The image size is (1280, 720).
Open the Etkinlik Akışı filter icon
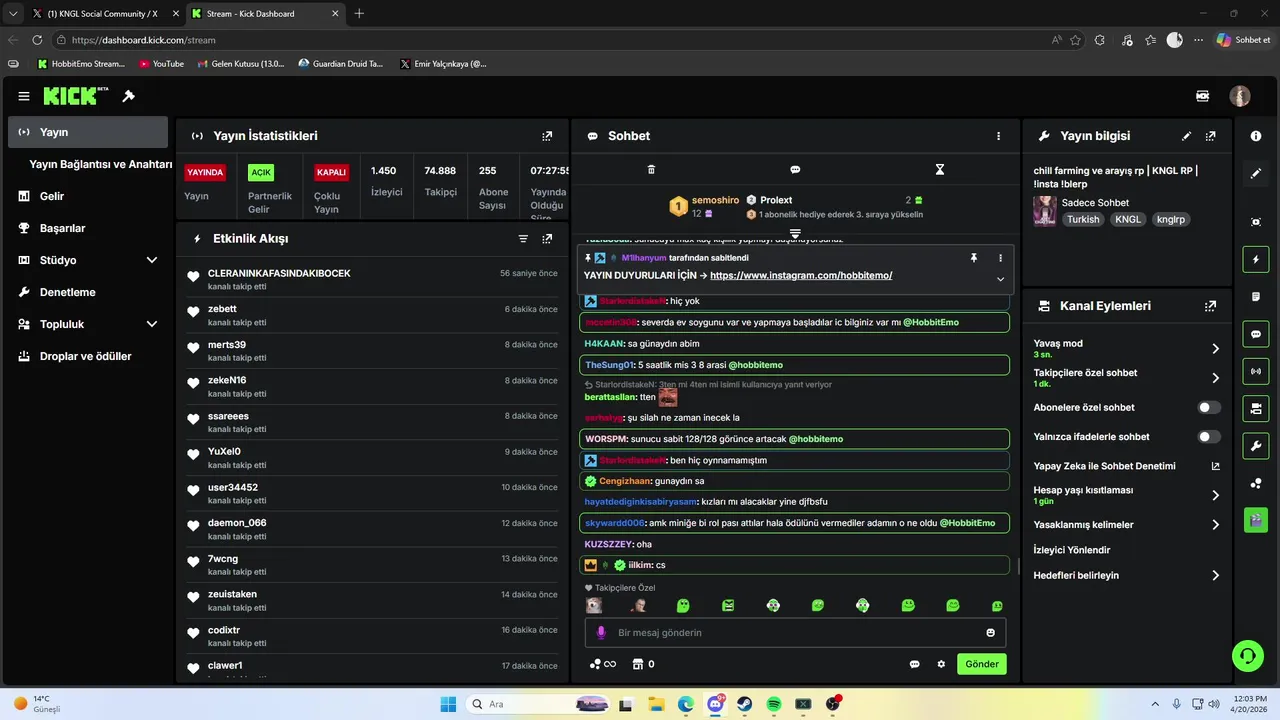[x=523, y=239]
